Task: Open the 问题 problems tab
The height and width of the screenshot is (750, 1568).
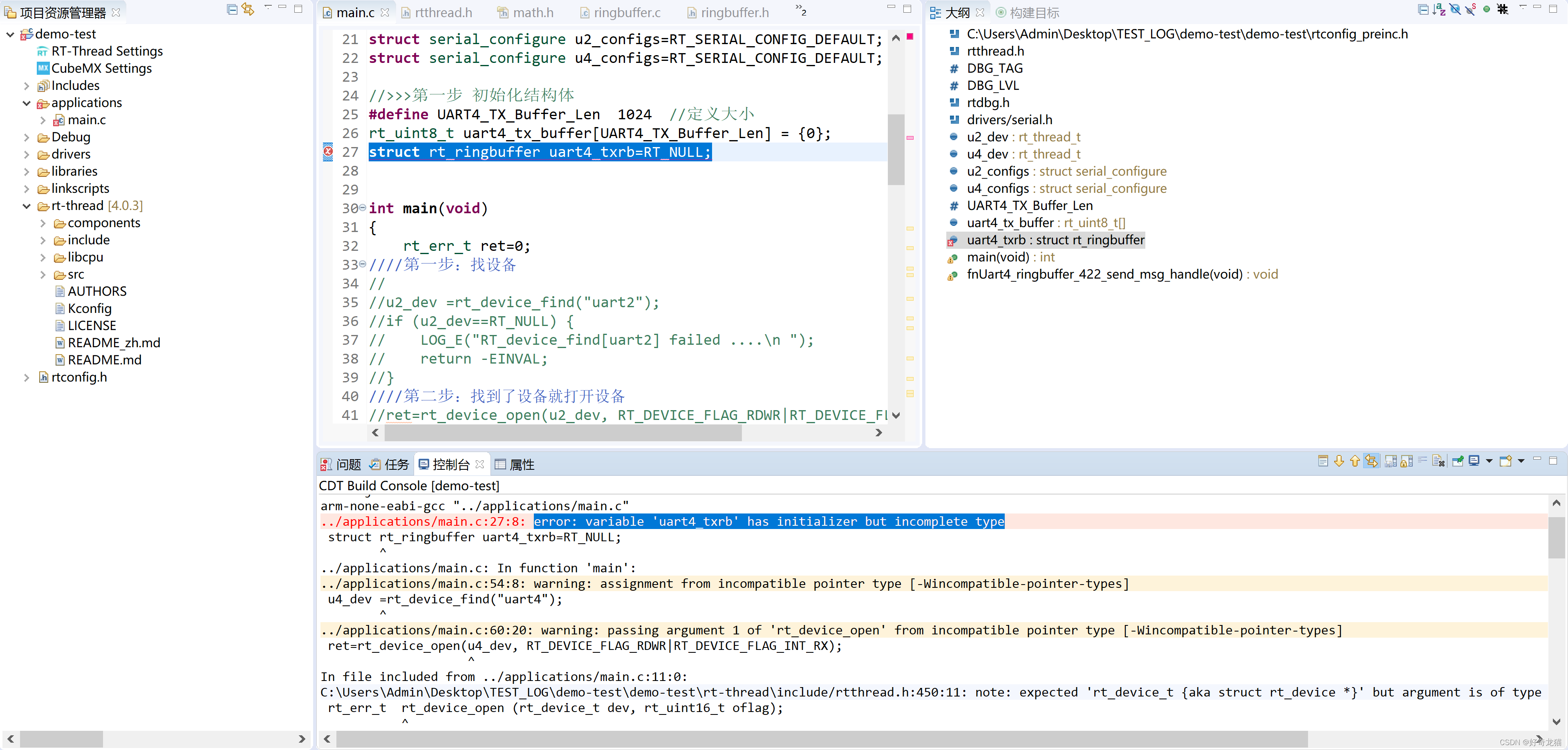Action: tap(341, 465)
